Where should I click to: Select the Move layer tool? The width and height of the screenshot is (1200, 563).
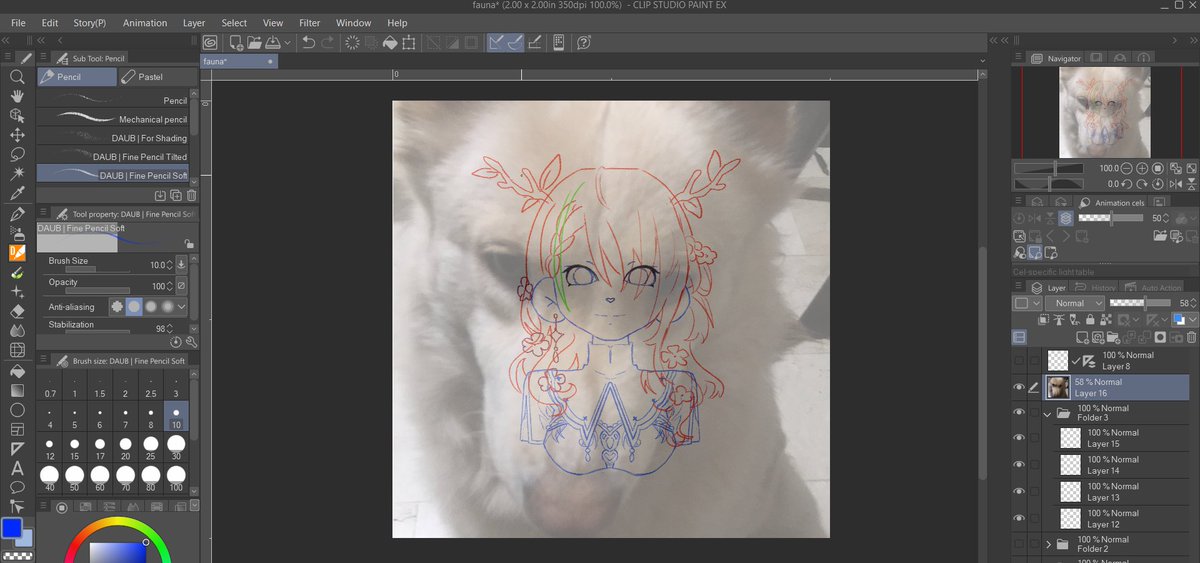click(x=17, y=135)
